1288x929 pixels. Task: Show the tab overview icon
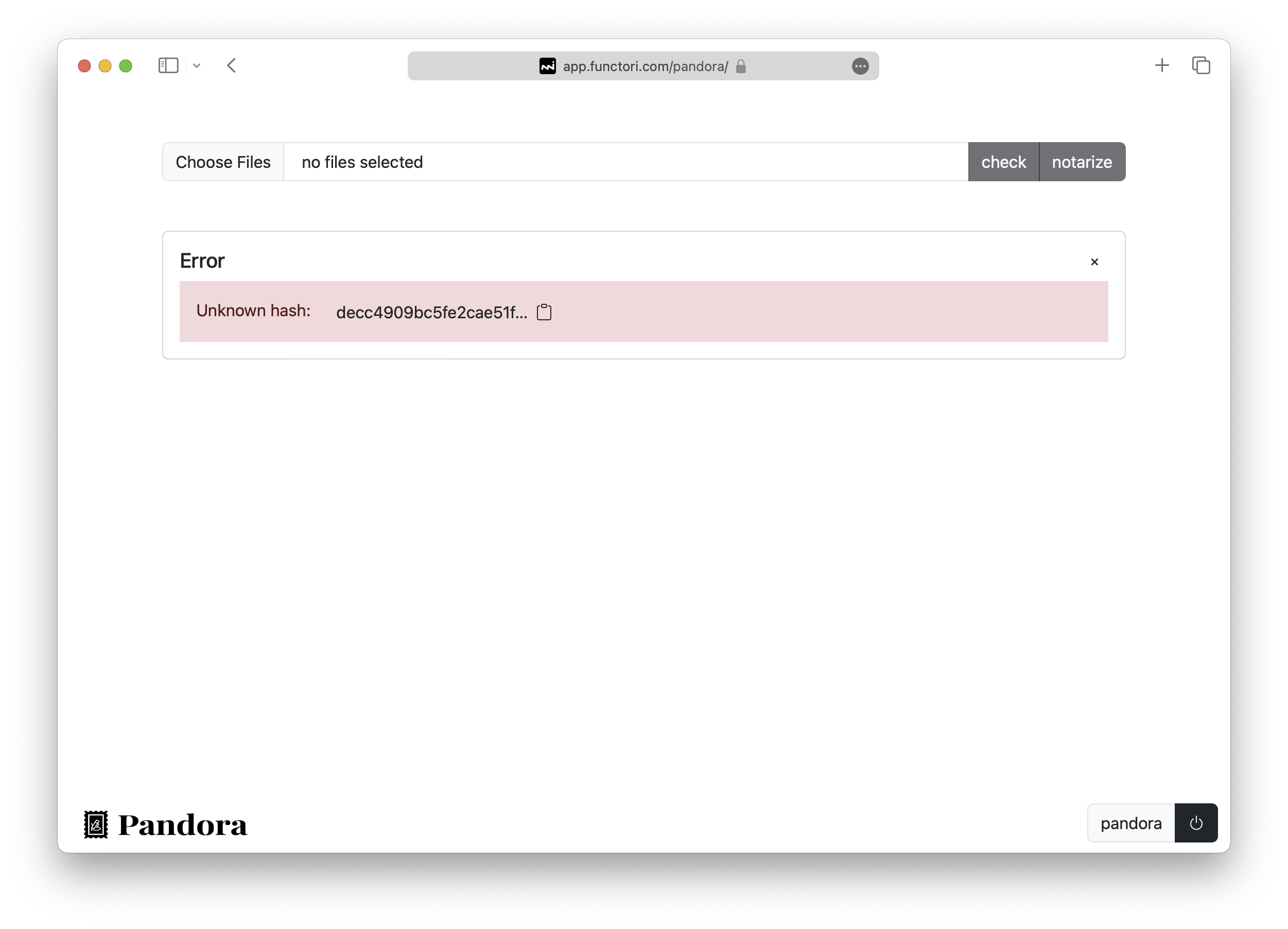coord(1200,66)
